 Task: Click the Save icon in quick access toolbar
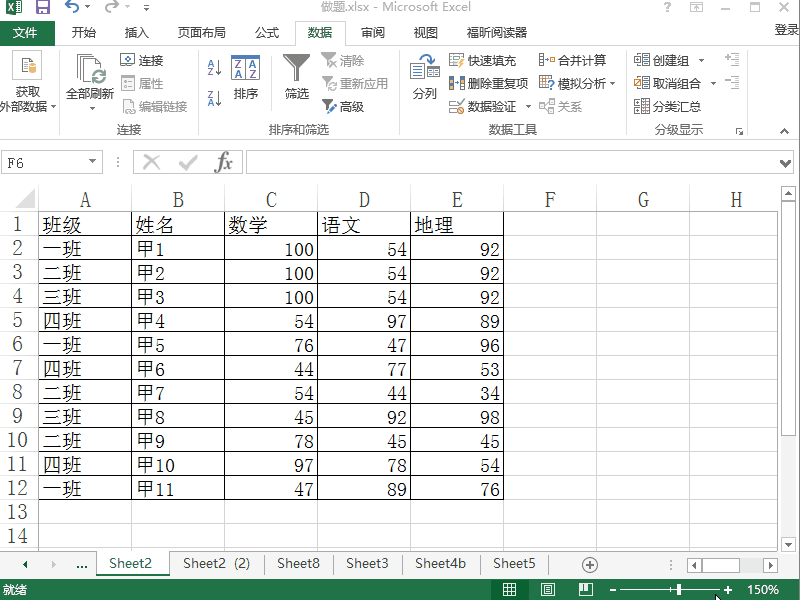point(43,8)
